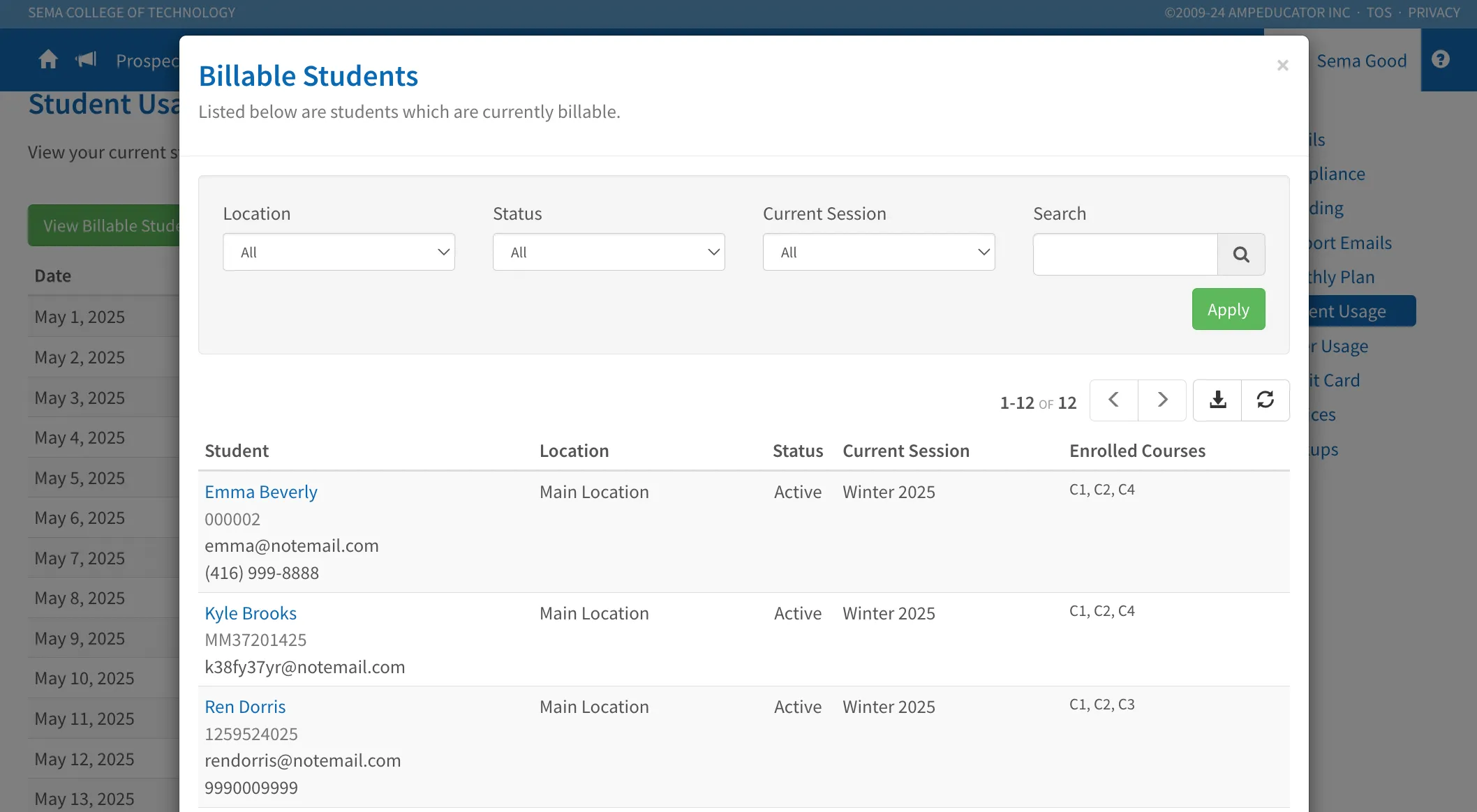
Task: Click the Status column header
Action: tap(798, 451)
